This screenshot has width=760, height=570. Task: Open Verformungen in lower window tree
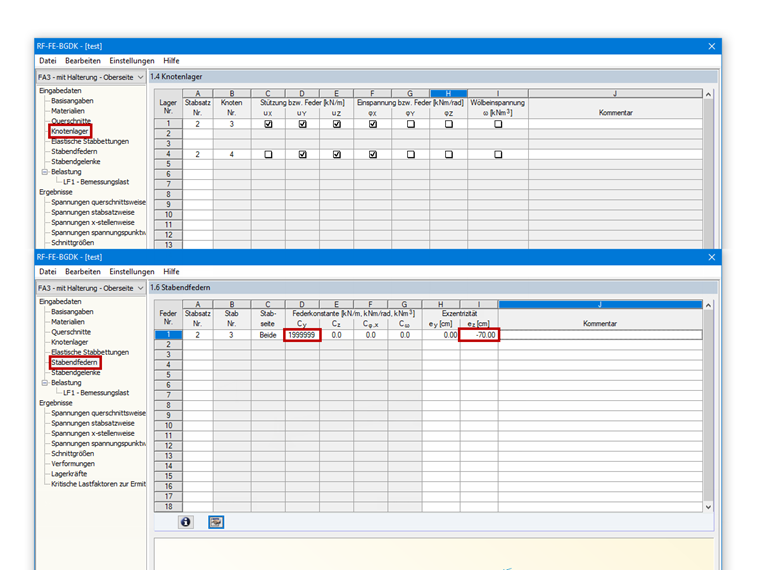(x=73, y=464)
